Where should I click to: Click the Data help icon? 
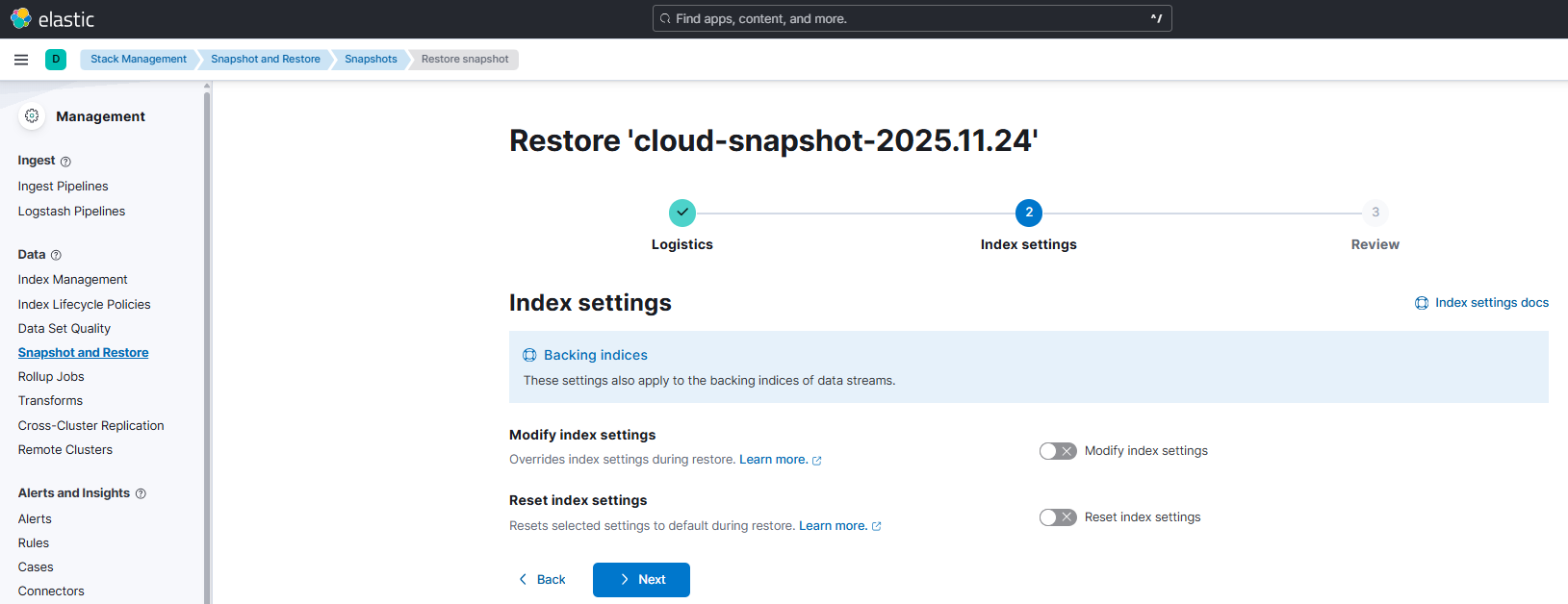(x=56, y=255)
